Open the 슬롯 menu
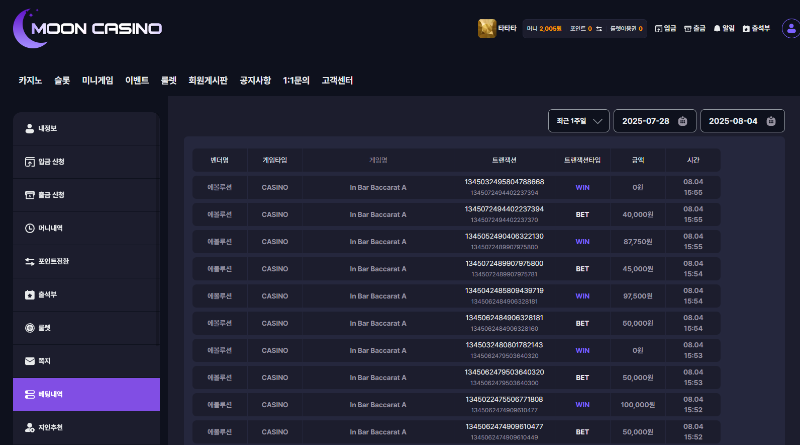Screen dimensions: 800x445 click(62, 81)
